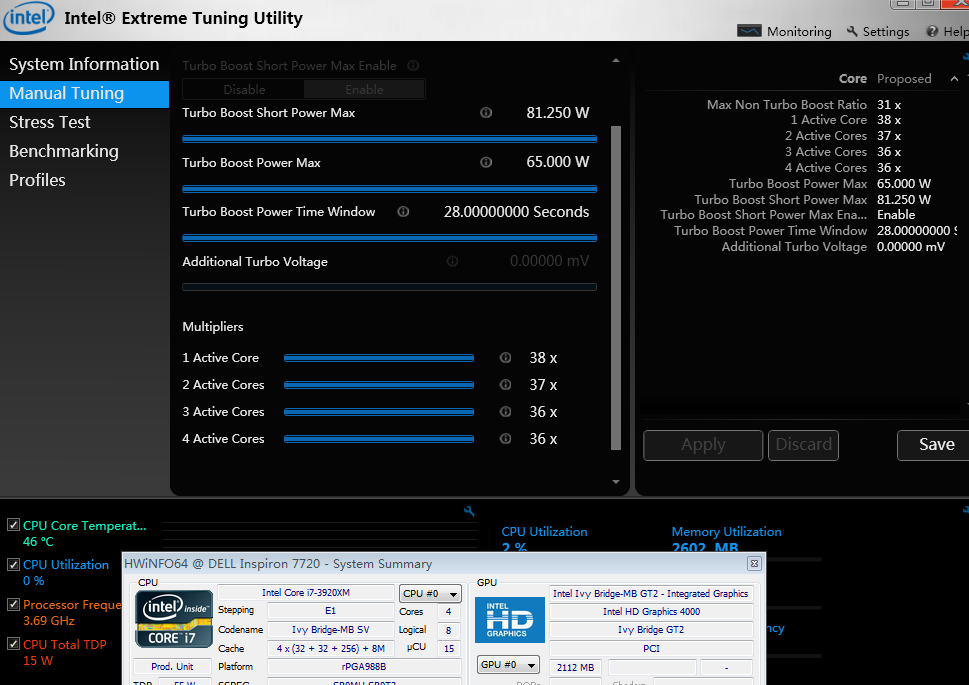Screen dimensions: 969x685
Task: Click the Ivy Bridge-MB SV codename field
Action: (x=331, y=629)
